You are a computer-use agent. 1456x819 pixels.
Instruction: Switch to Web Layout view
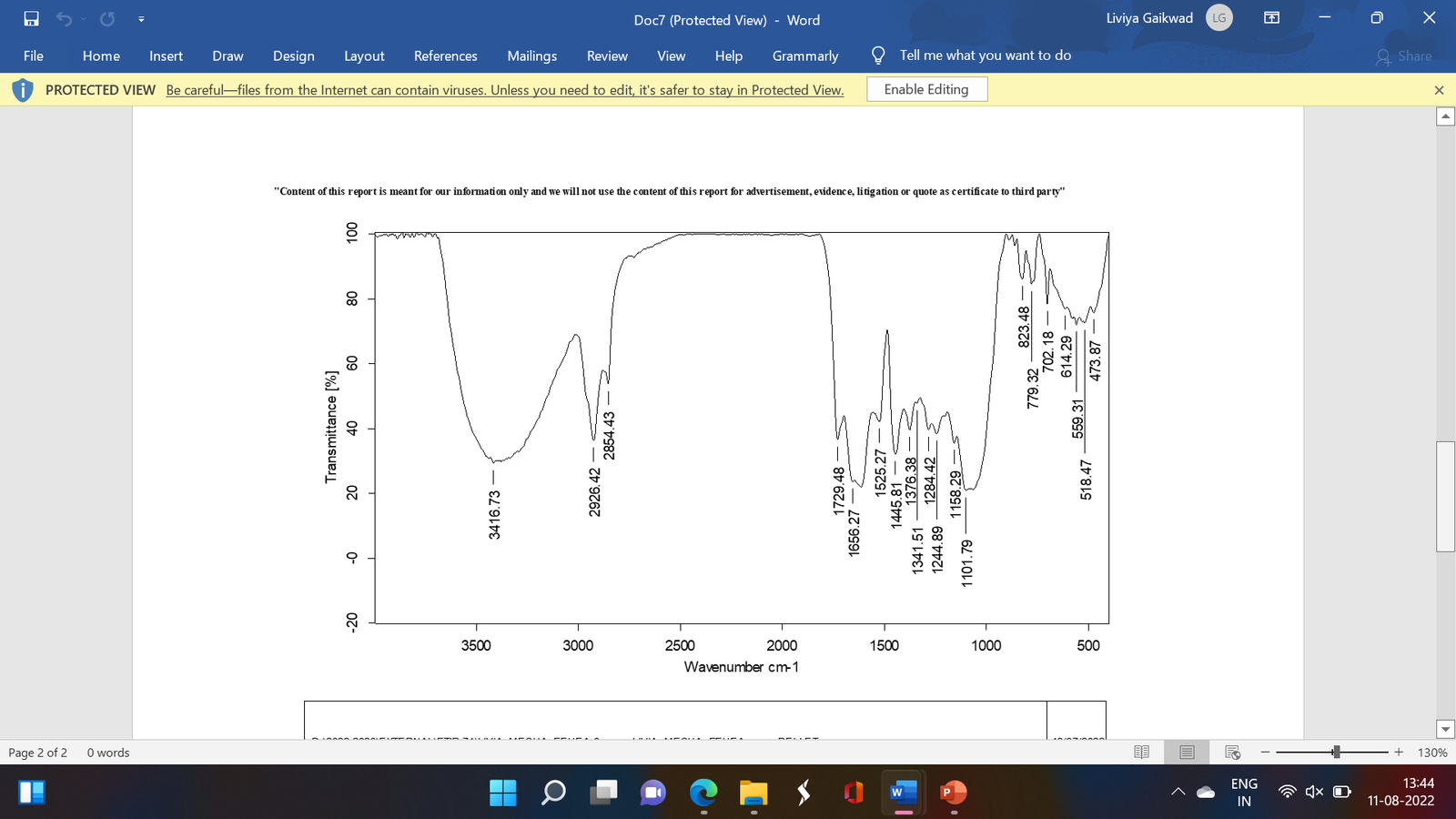pos(1233,752)
